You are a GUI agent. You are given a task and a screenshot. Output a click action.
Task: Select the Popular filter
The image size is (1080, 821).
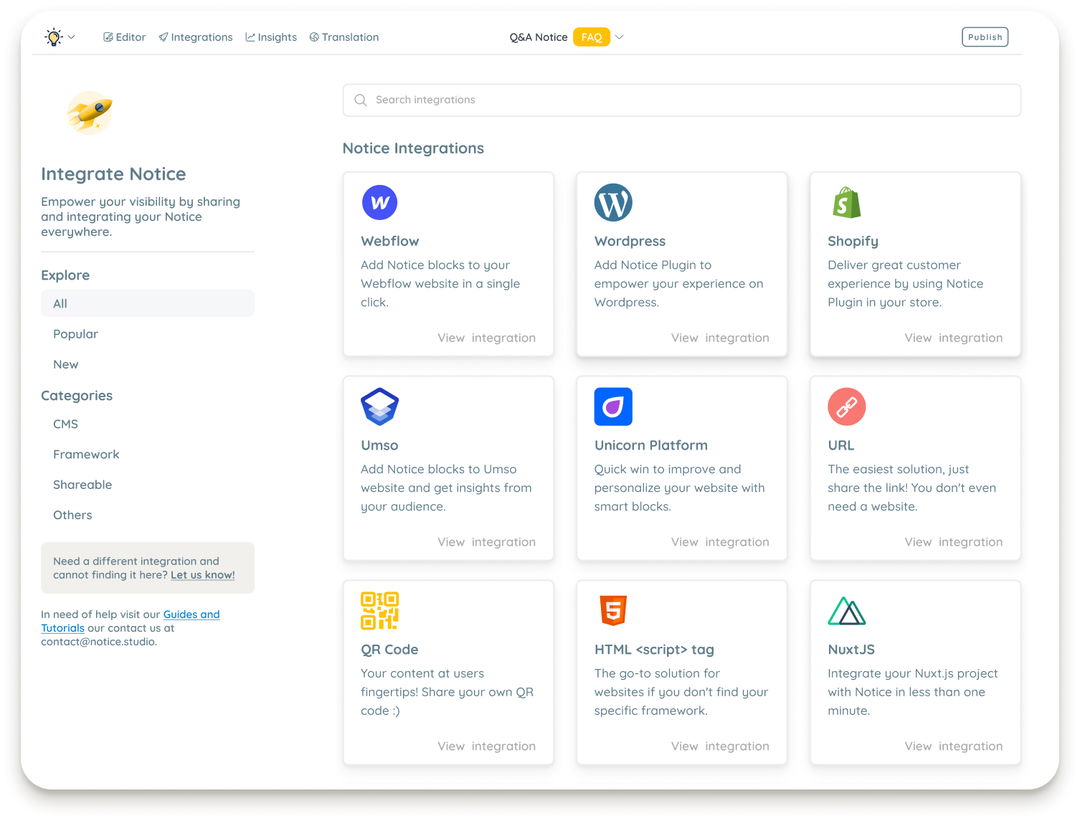click(x=75, y=334)
